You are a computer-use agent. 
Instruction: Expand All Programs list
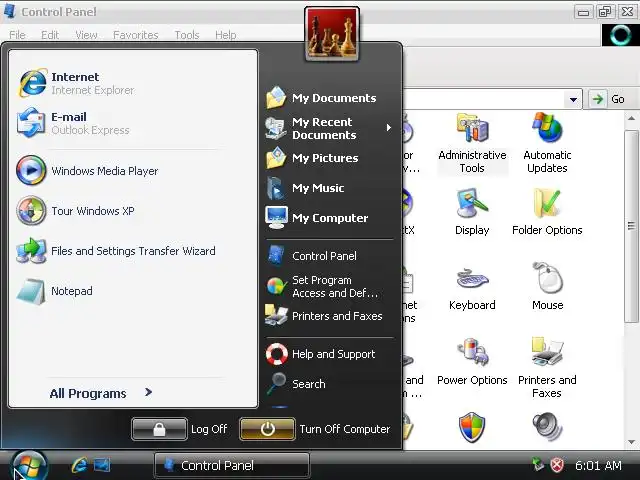(x=100, y=393)
